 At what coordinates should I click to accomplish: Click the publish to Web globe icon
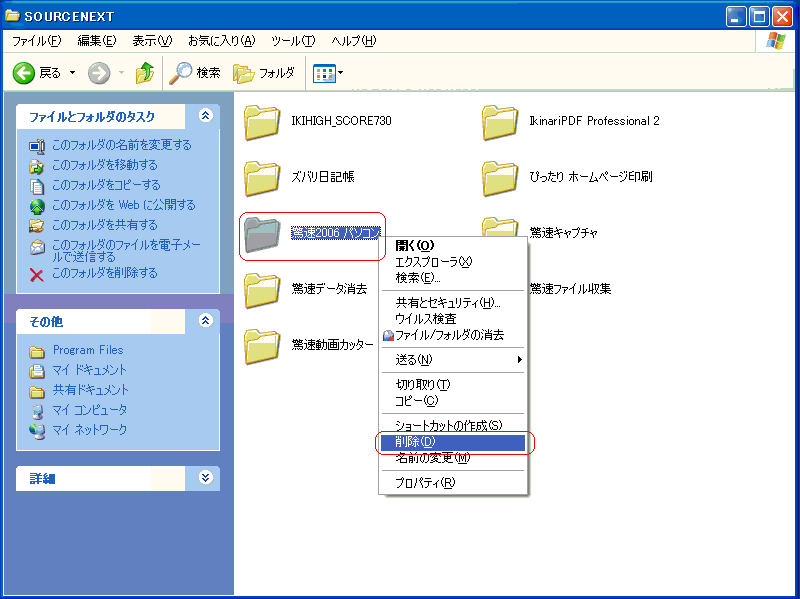point(37,206)
